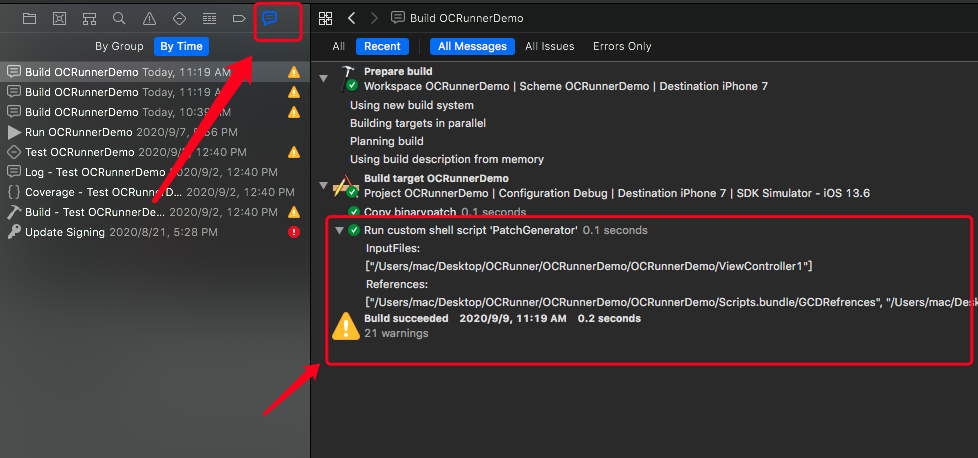Select the Update Signing report
The width and height of the screenshot is (978, 458).
[x=155, y=231]
